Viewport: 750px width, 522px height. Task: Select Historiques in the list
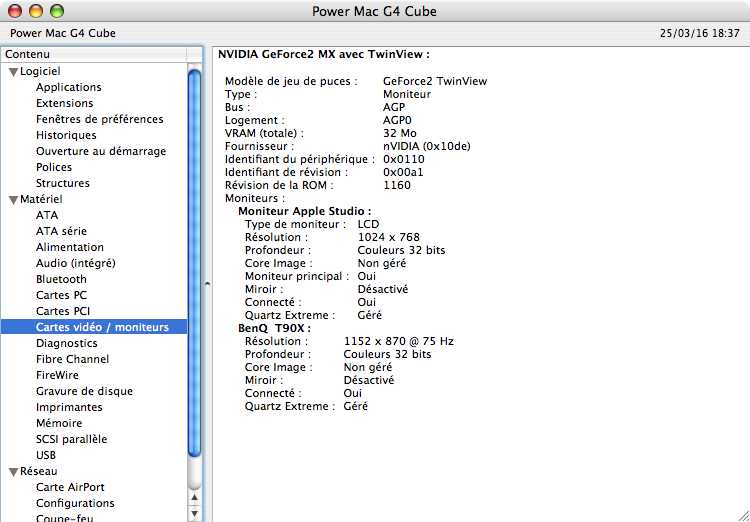(66, 135)
